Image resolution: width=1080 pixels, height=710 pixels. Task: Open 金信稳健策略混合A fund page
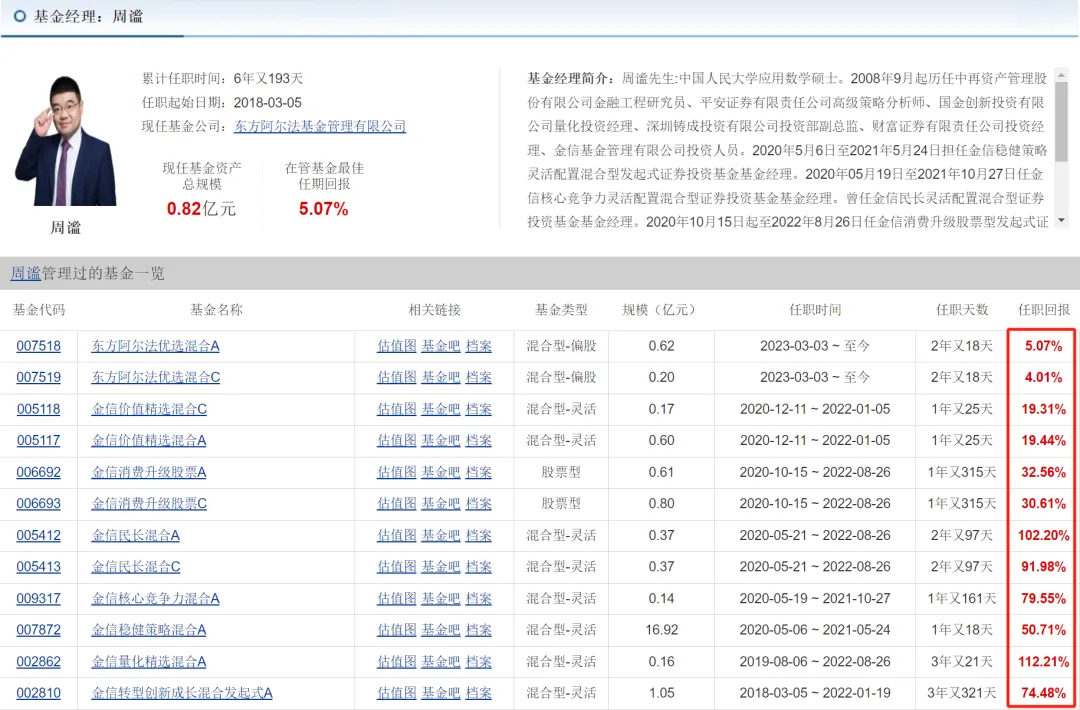(149, 629)
